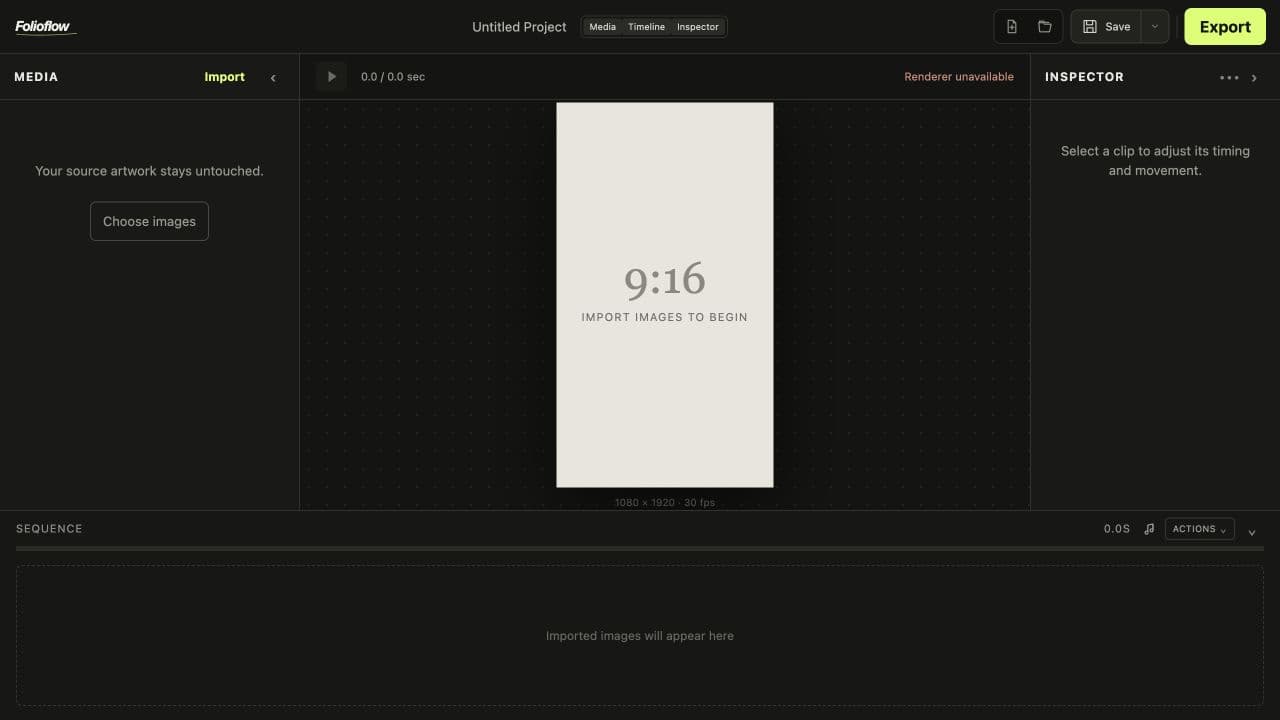
Task: Export the project
Action: pyautogui.click(x=1225, y=27)
